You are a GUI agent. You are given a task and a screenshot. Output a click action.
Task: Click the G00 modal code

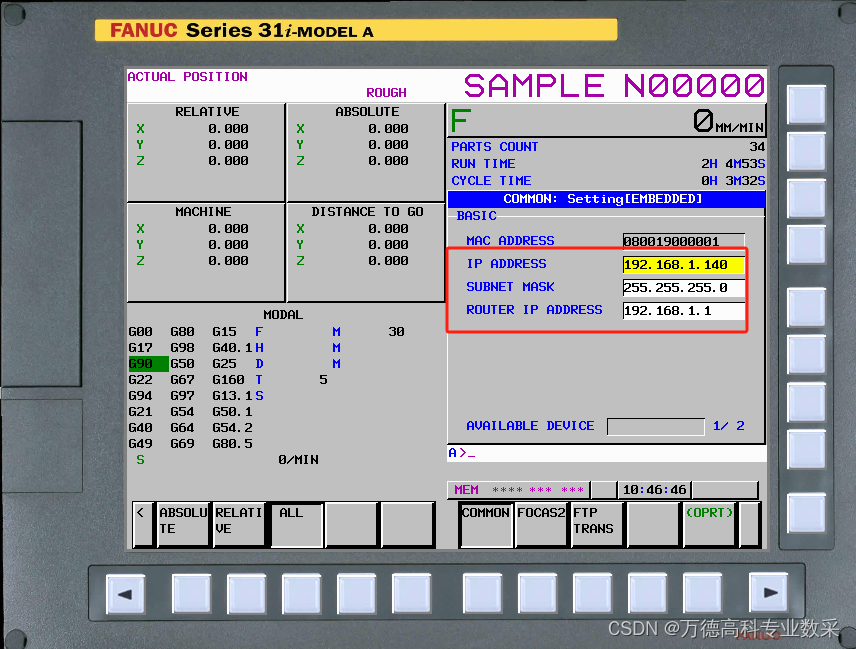click(140, 332)
